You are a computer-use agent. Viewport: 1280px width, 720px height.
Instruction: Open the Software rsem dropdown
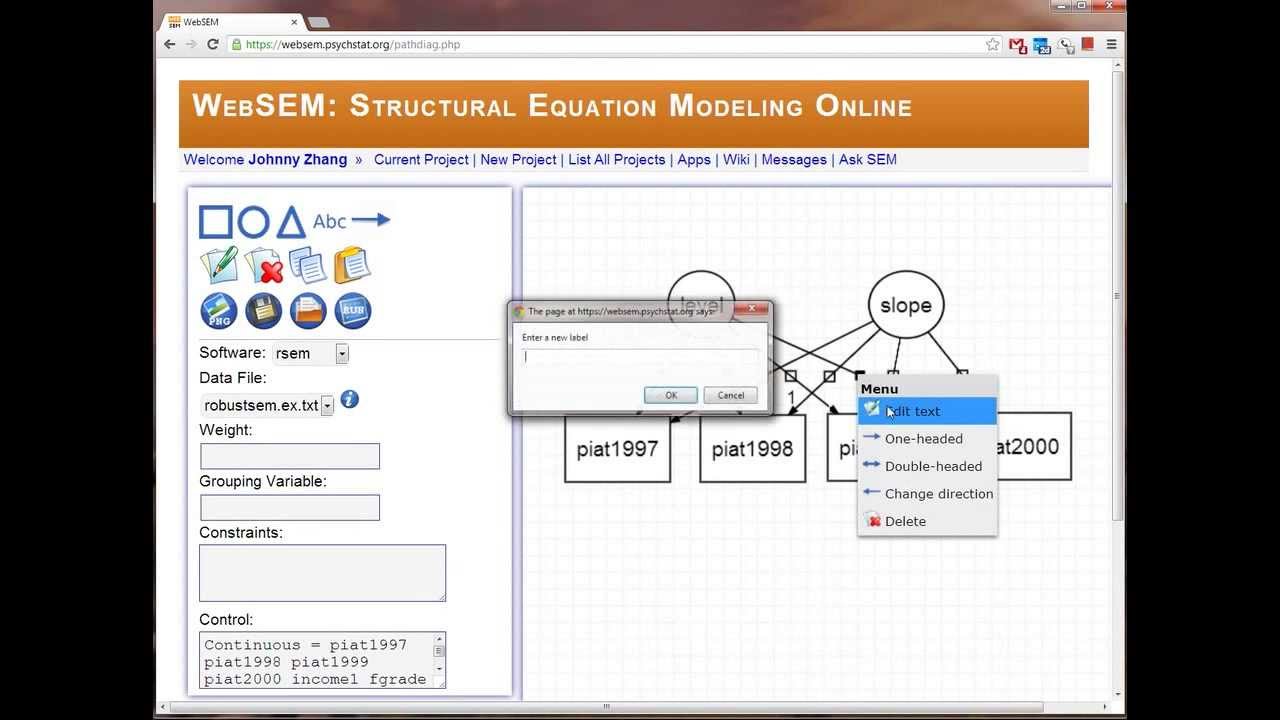(311, 353)
